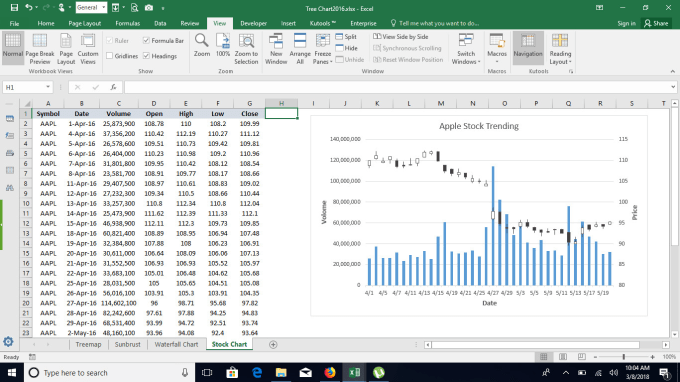The width and height of the screenshot is (680, 382).
Task: Open Custom Views dialog
Action: click(88, 49)
